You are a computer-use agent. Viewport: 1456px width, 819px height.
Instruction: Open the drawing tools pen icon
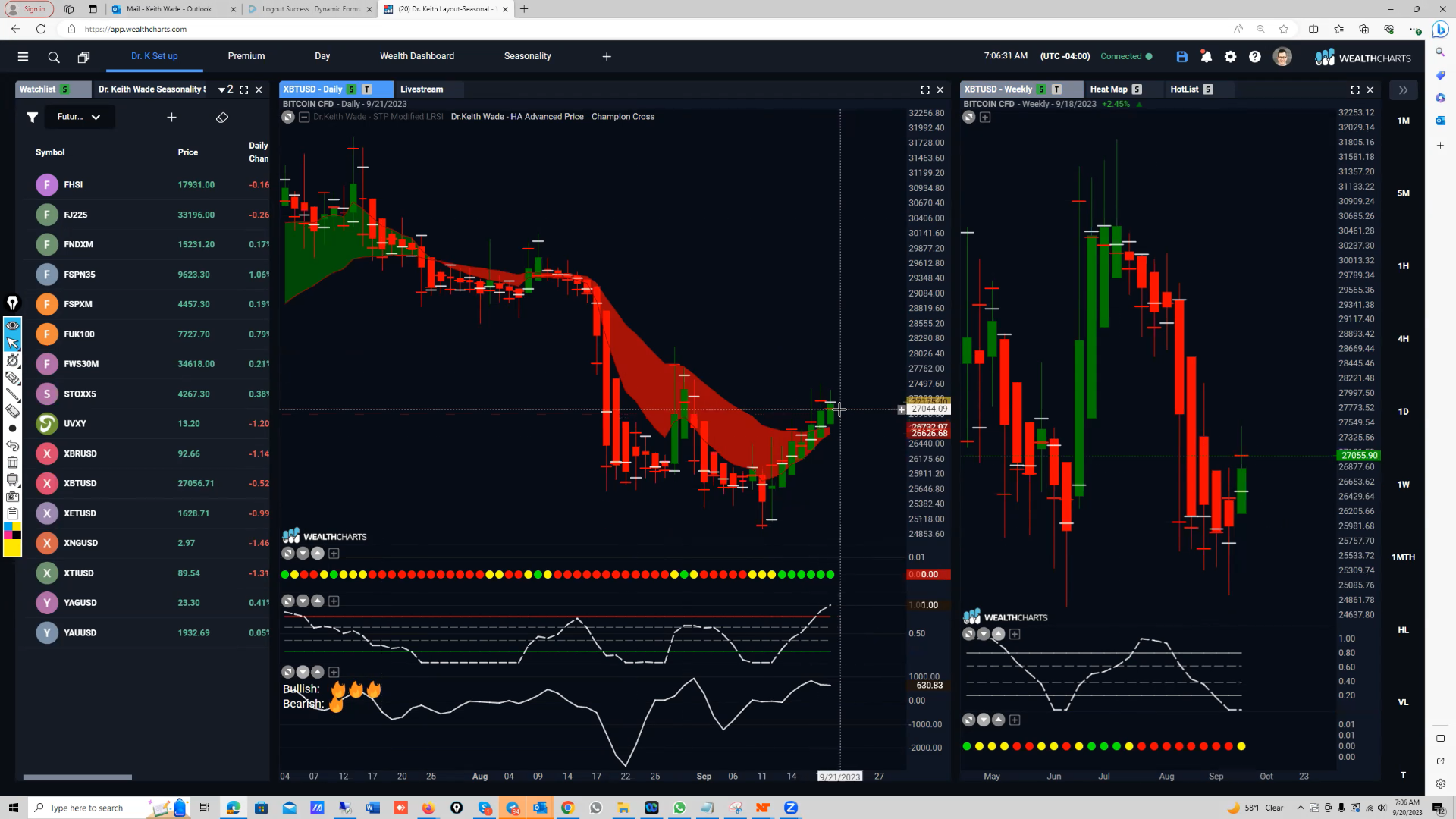12,303
